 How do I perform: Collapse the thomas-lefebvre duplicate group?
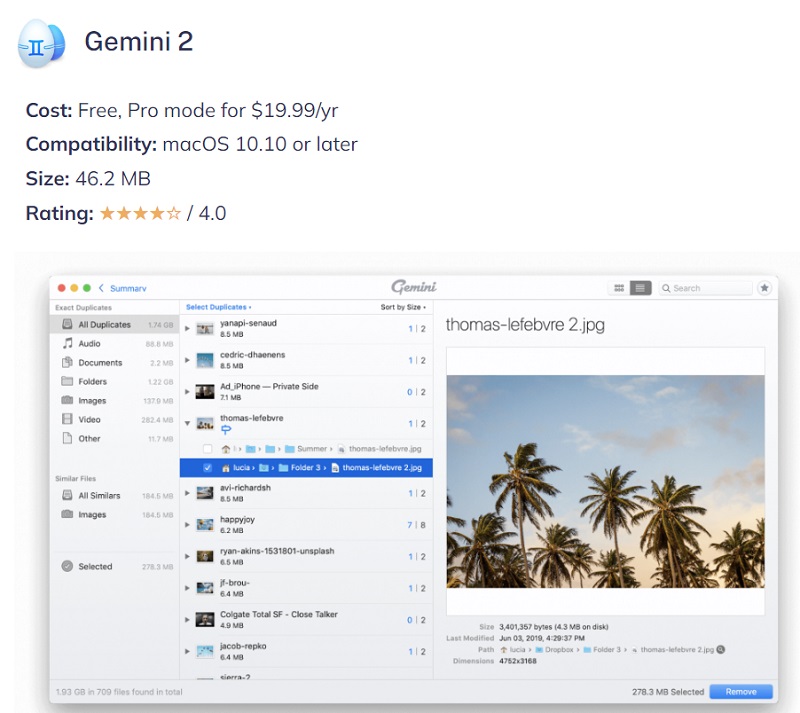[188, 424]
